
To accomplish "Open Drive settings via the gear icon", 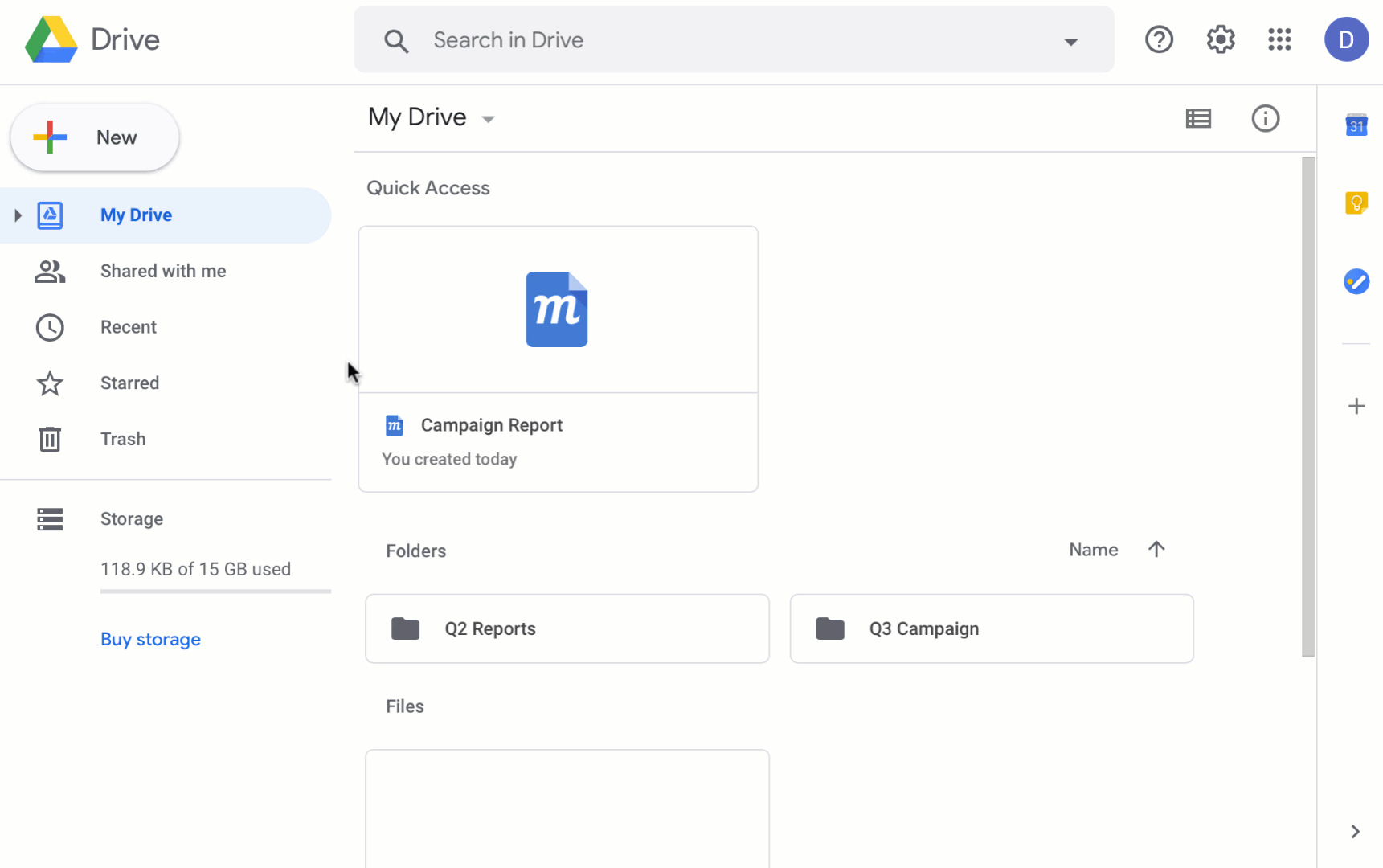I will (x=1220, y=39).
